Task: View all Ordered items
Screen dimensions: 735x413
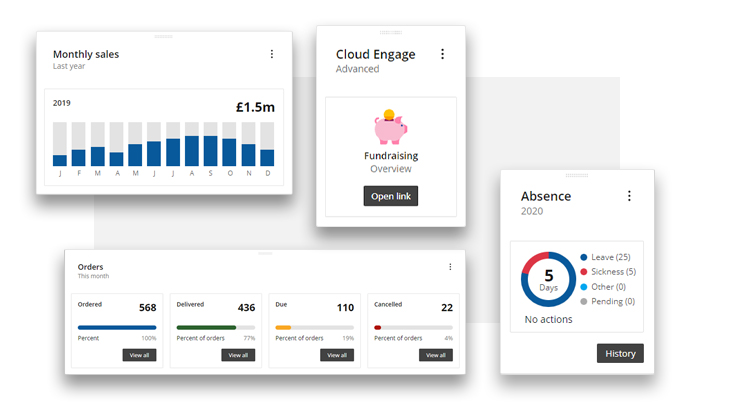Action: (139, 355)
